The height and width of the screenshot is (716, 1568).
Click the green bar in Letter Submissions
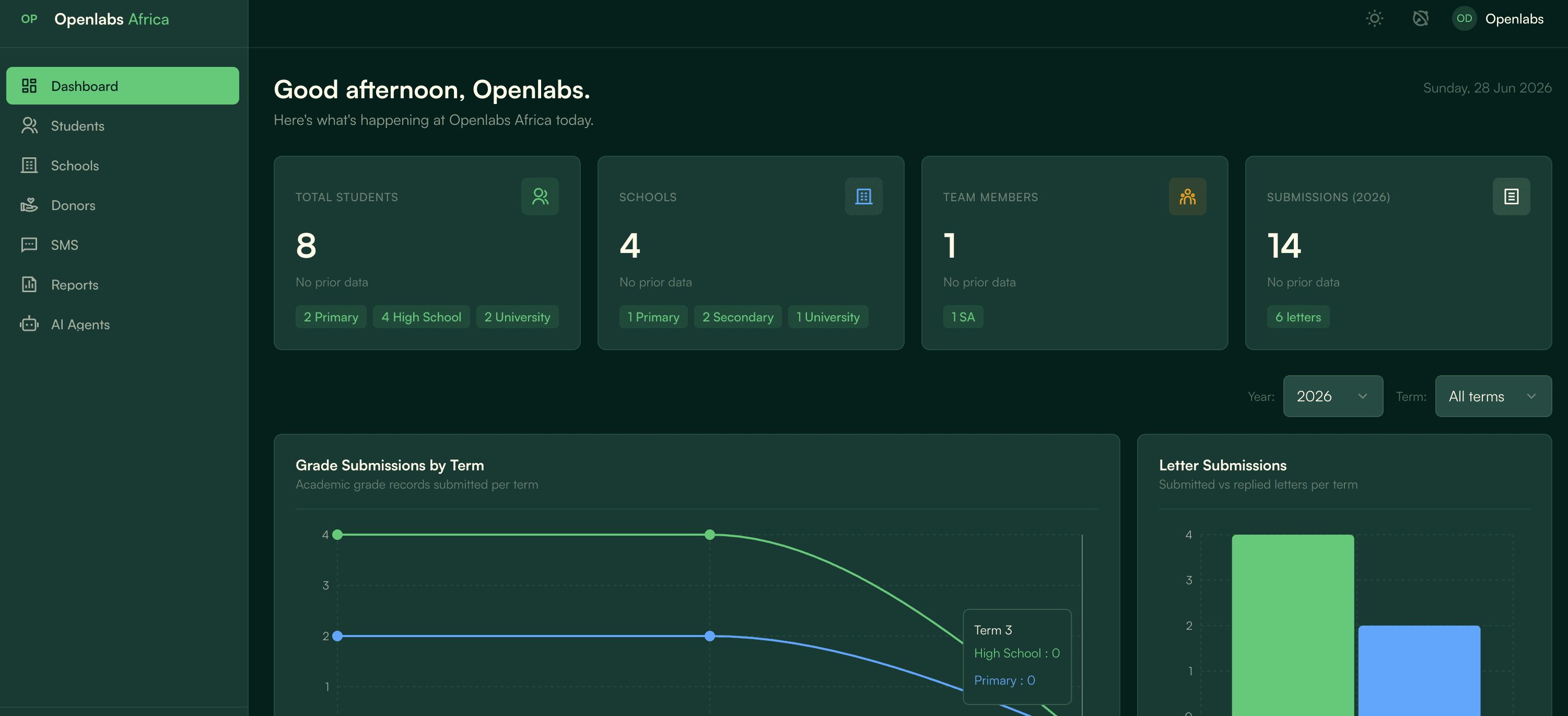click(1293, 625)
